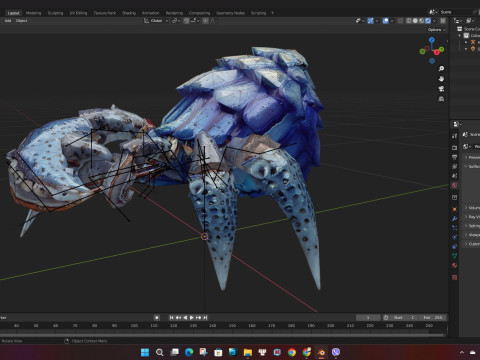Toggle X-ray mode in viewport header
Viewport: 480px width, 360px height.
pos(400,21)
